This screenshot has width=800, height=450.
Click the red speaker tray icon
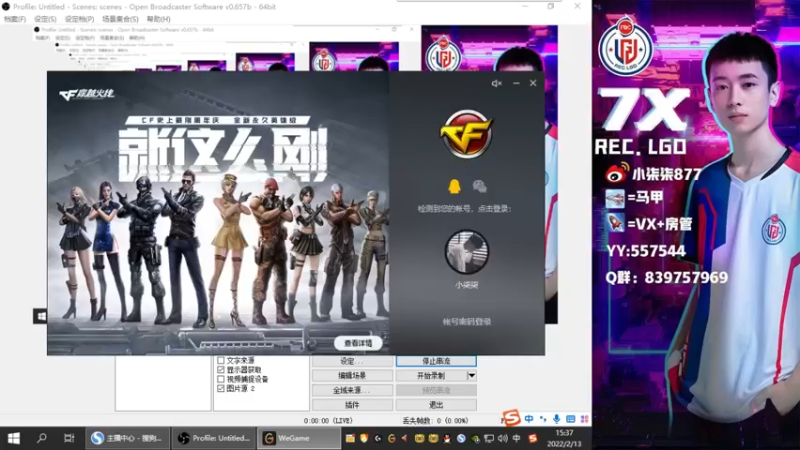coord(405,438)
